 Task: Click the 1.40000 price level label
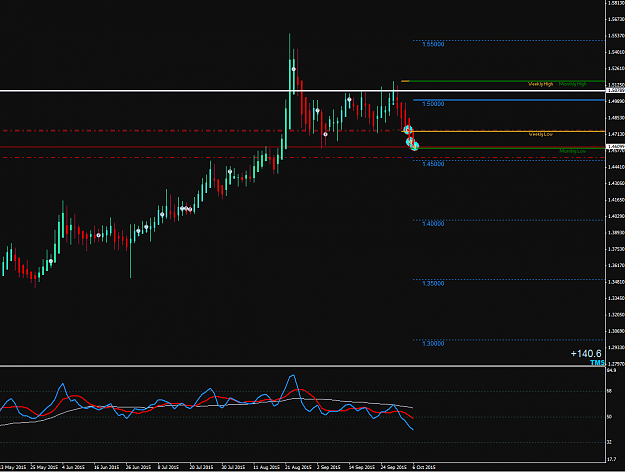click(x=433, y=224)
